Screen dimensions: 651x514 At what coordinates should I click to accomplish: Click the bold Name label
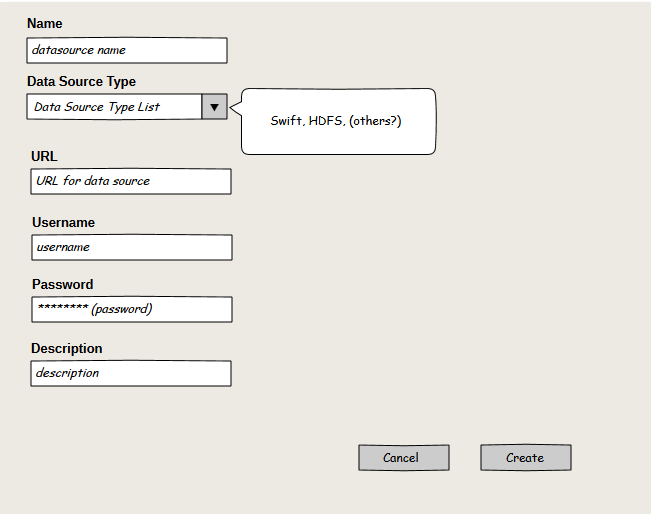point(44,23)
